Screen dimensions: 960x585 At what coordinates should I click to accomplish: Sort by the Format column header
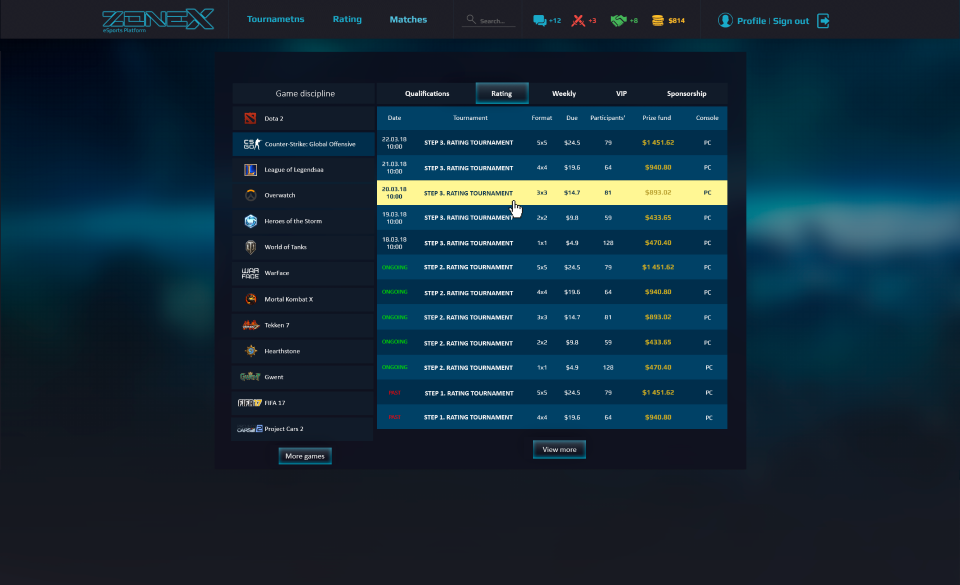tap(542, 117)
